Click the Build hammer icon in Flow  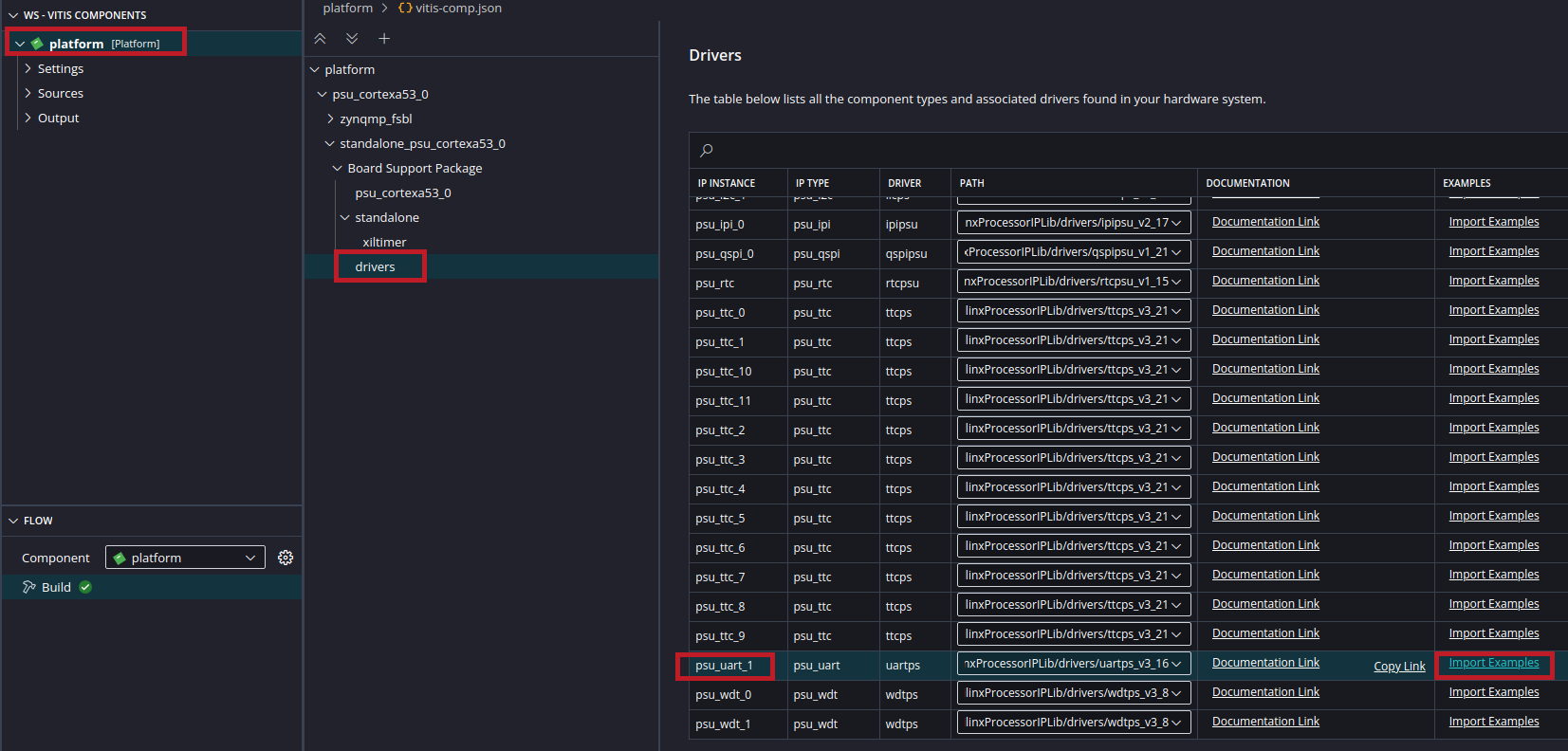click(29, 587)
